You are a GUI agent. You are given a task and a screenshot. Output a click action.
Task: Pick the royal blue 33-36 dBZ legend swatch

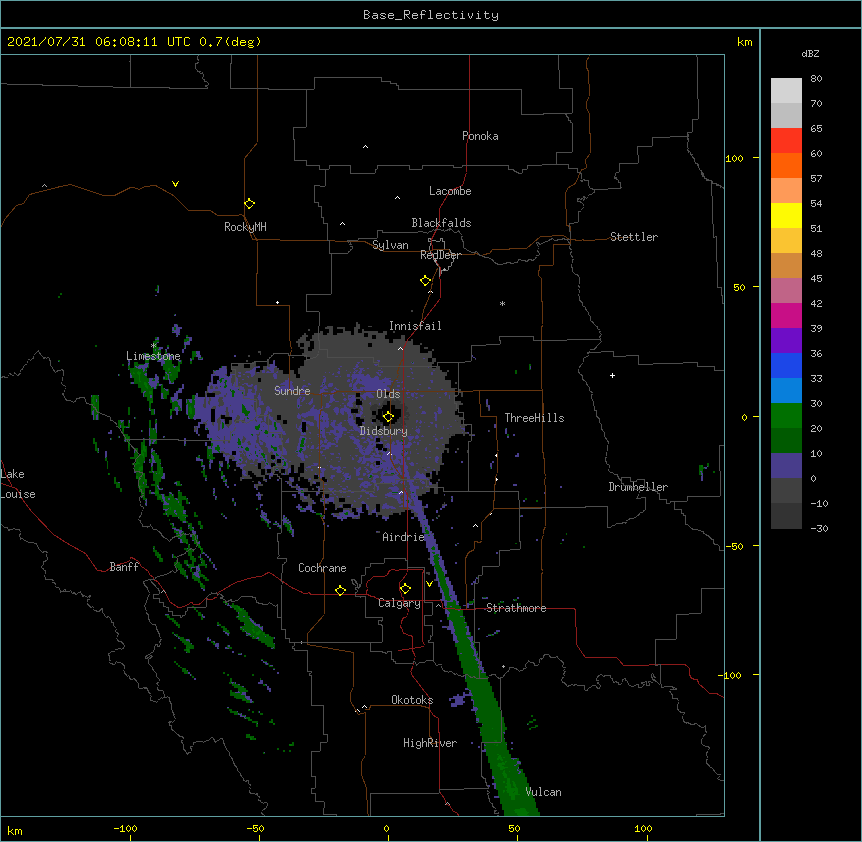pos(786,365)
